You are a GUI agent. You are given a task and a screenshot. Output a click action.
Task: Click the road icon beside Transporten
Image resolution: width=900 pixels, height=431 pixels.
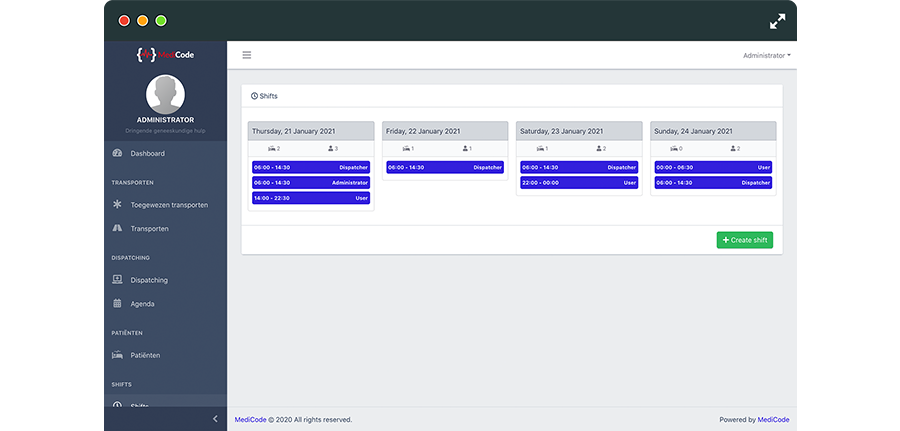[117, 228]
